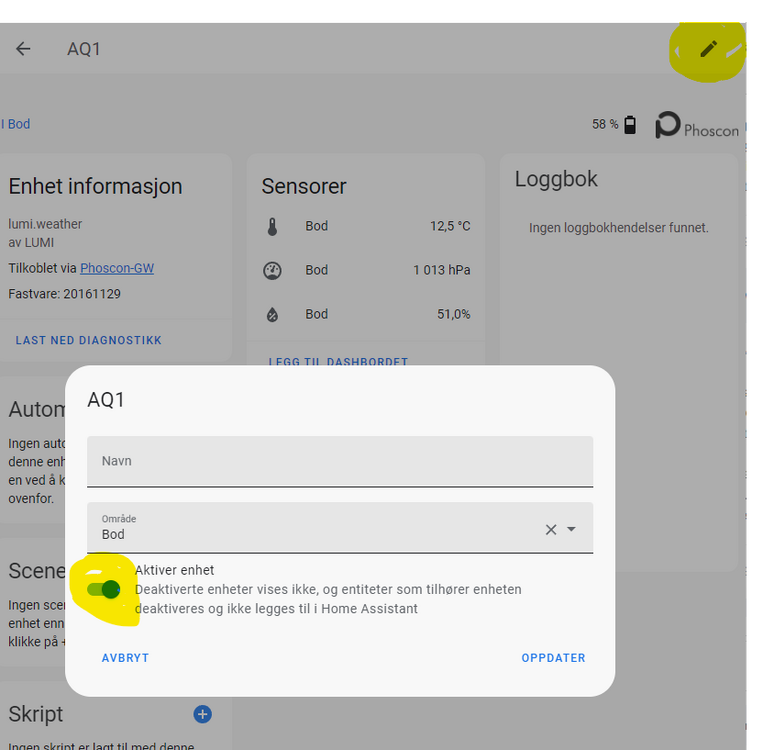
Task: Click the lumi.weather model text
Action: (x=45, y=224)
